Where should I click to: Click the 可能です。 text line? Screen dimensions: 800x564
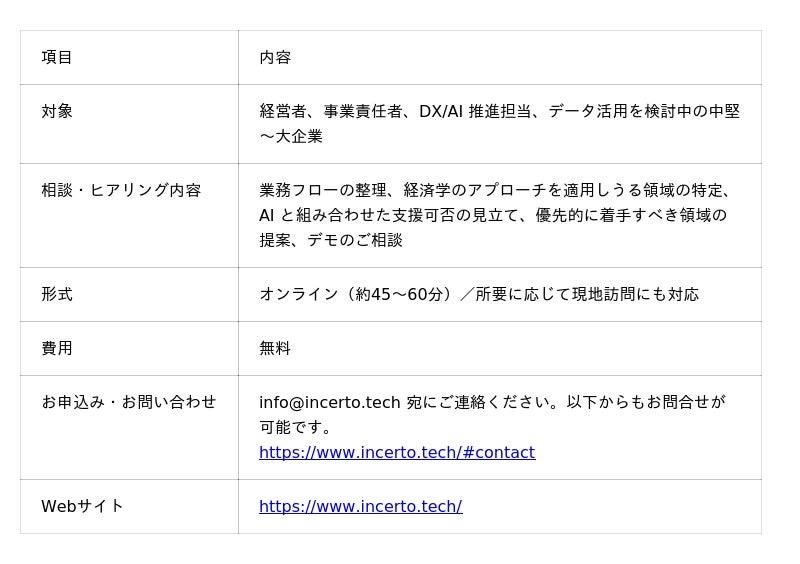296,428
